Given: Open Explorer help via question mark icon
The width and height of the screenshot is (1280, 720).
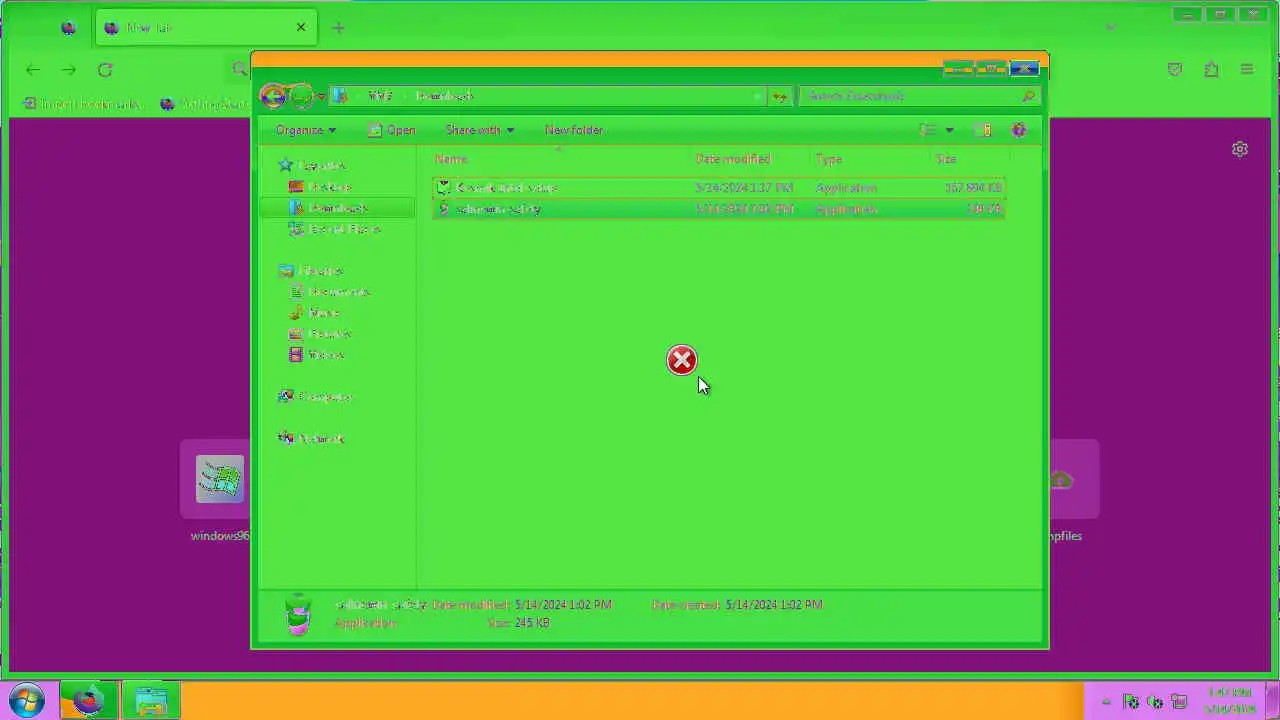Looking at the screenshot, I should point(1019,130).
